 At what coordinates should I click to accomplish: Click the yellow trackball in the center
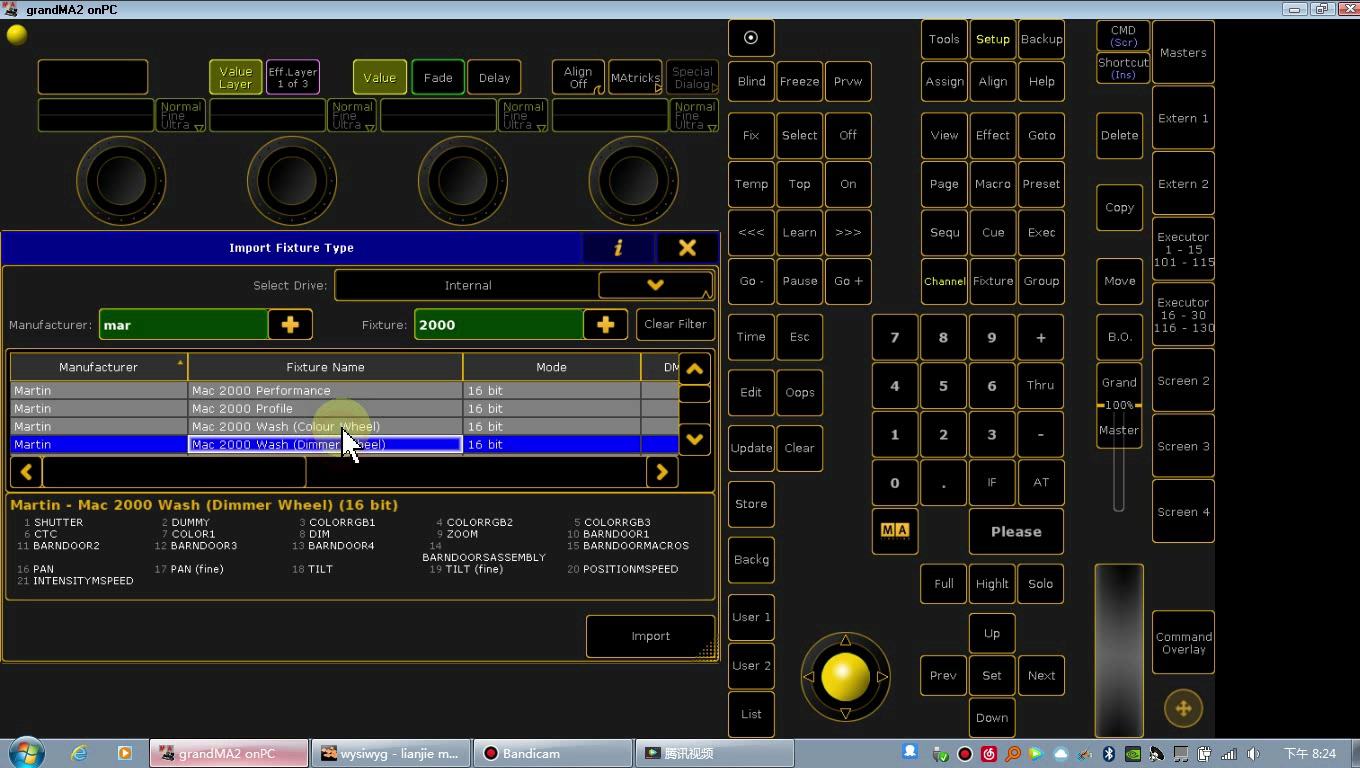[845, 677]
